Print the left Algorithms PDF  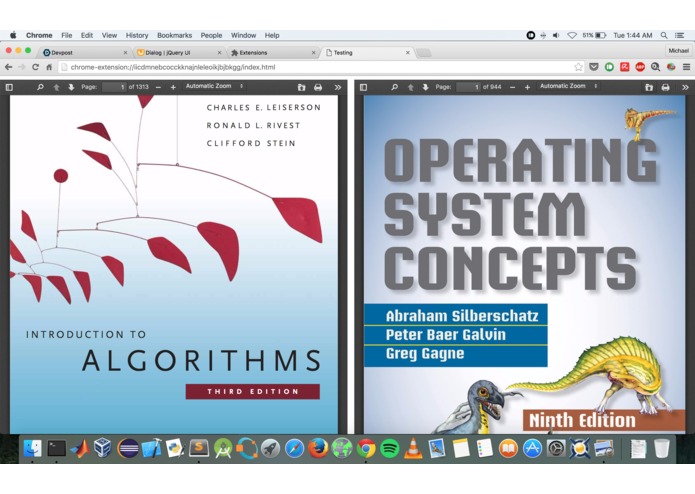point(318,87)
